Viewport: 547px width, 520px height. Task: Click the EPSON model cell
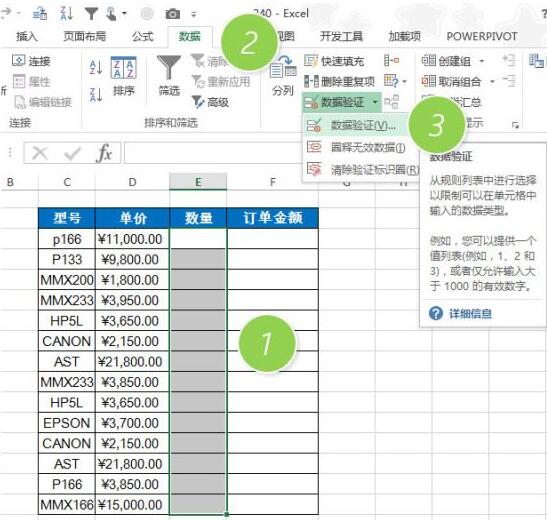click(67, 423)
